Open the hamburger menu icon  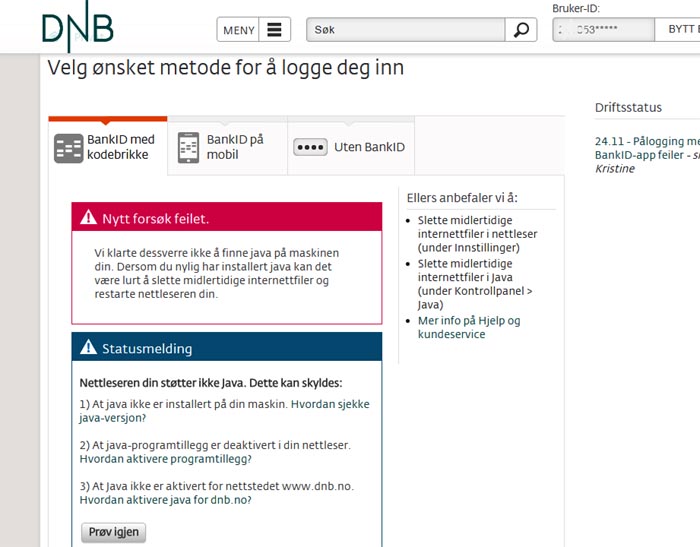(x=275, y=29)
